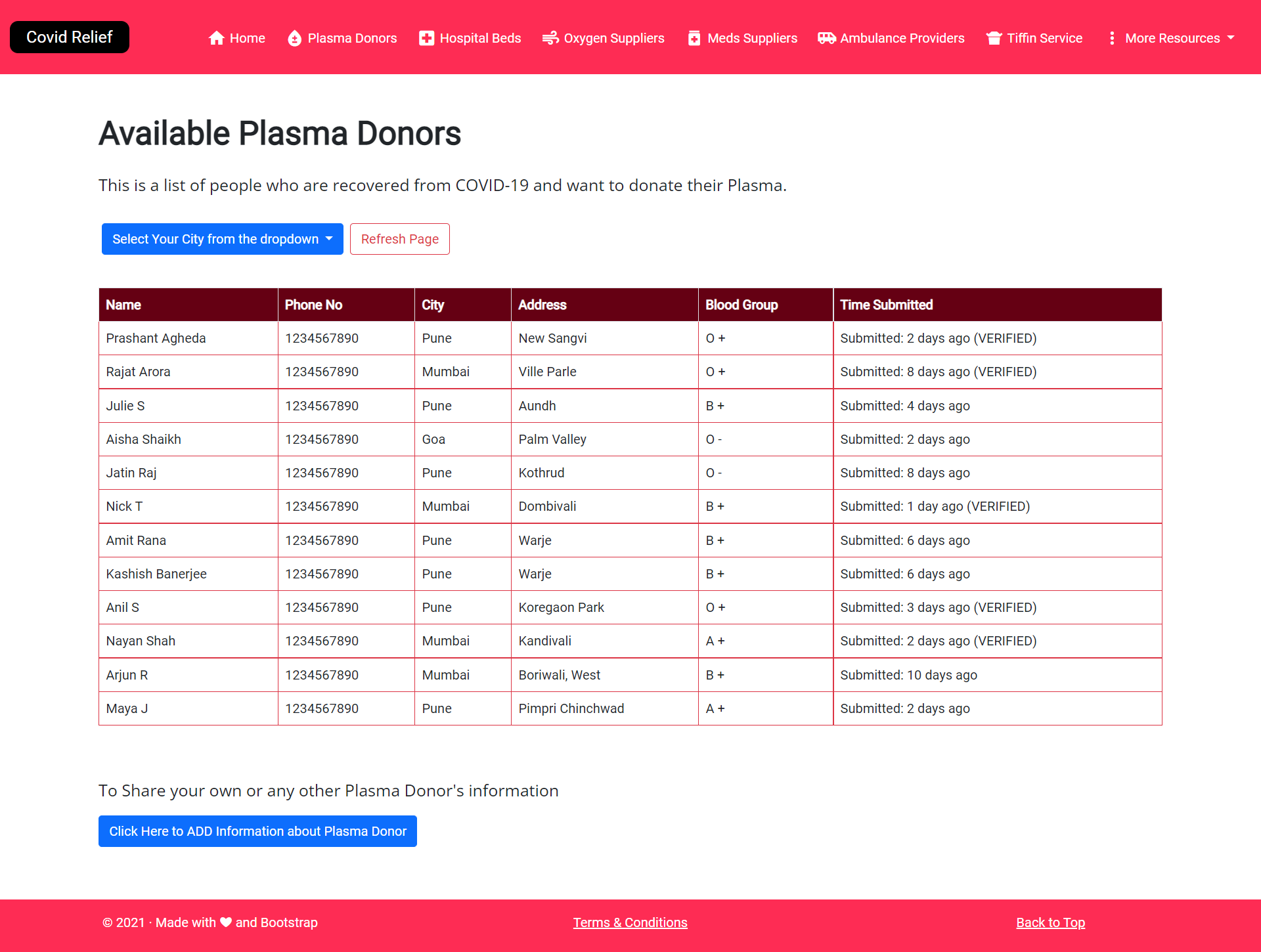
Task: Expand the More Resources dropdown arrow
Action: tap(1231, 38)
